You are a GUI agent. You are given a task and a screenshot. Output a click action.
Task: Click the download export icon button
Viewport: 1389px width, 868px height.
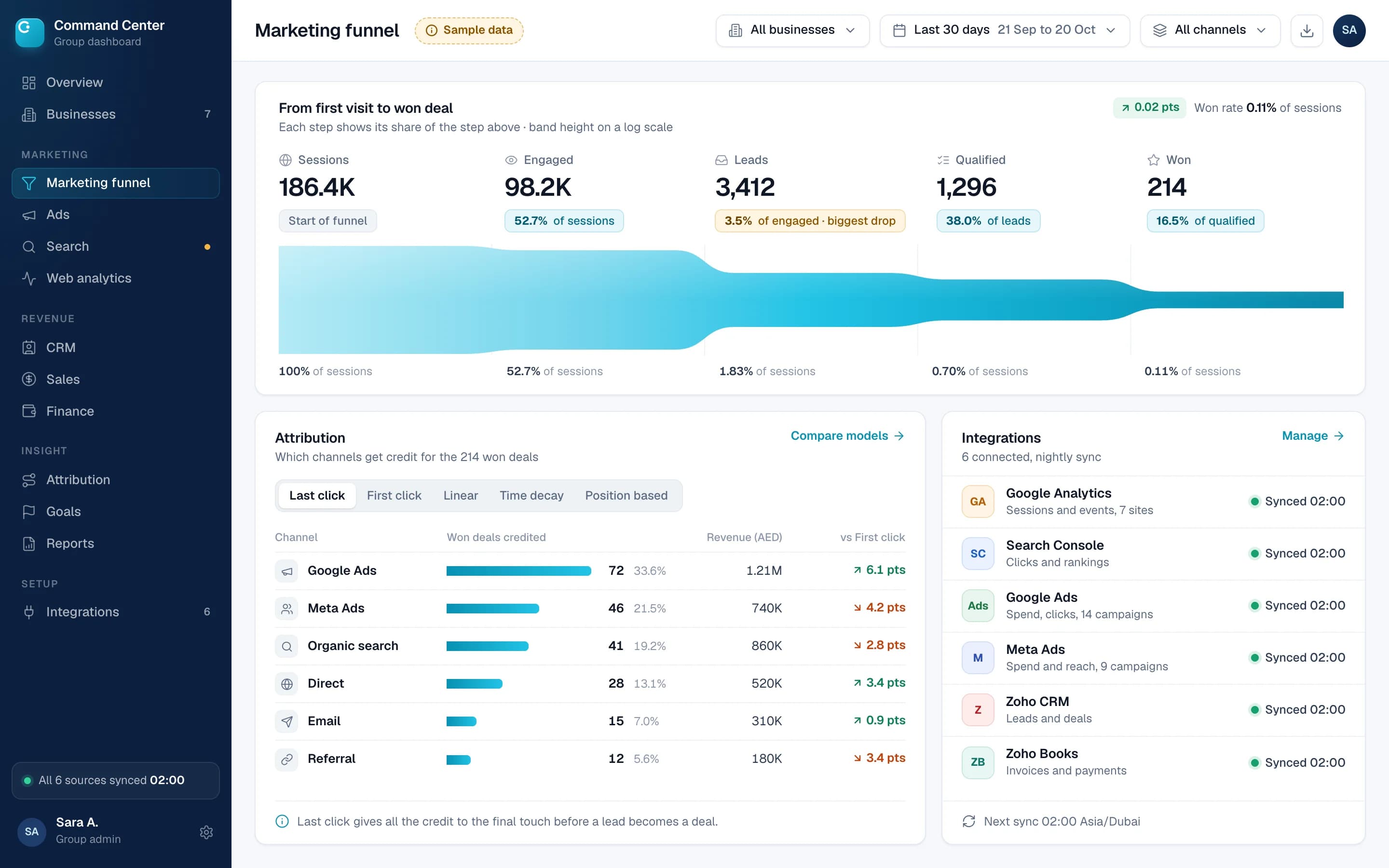[1307, 30]
